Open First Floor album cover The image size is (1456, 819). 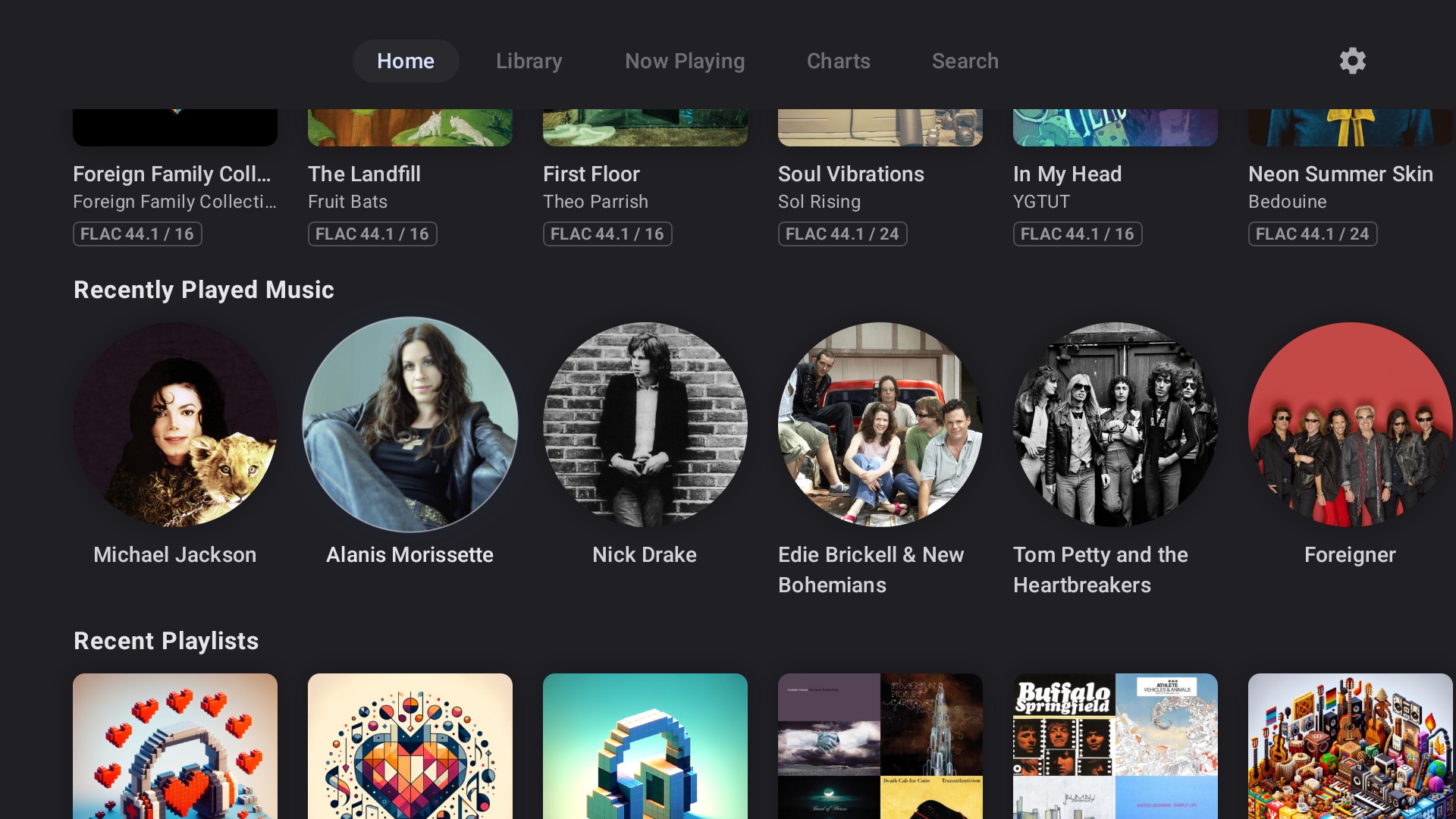tap(645, 127)
